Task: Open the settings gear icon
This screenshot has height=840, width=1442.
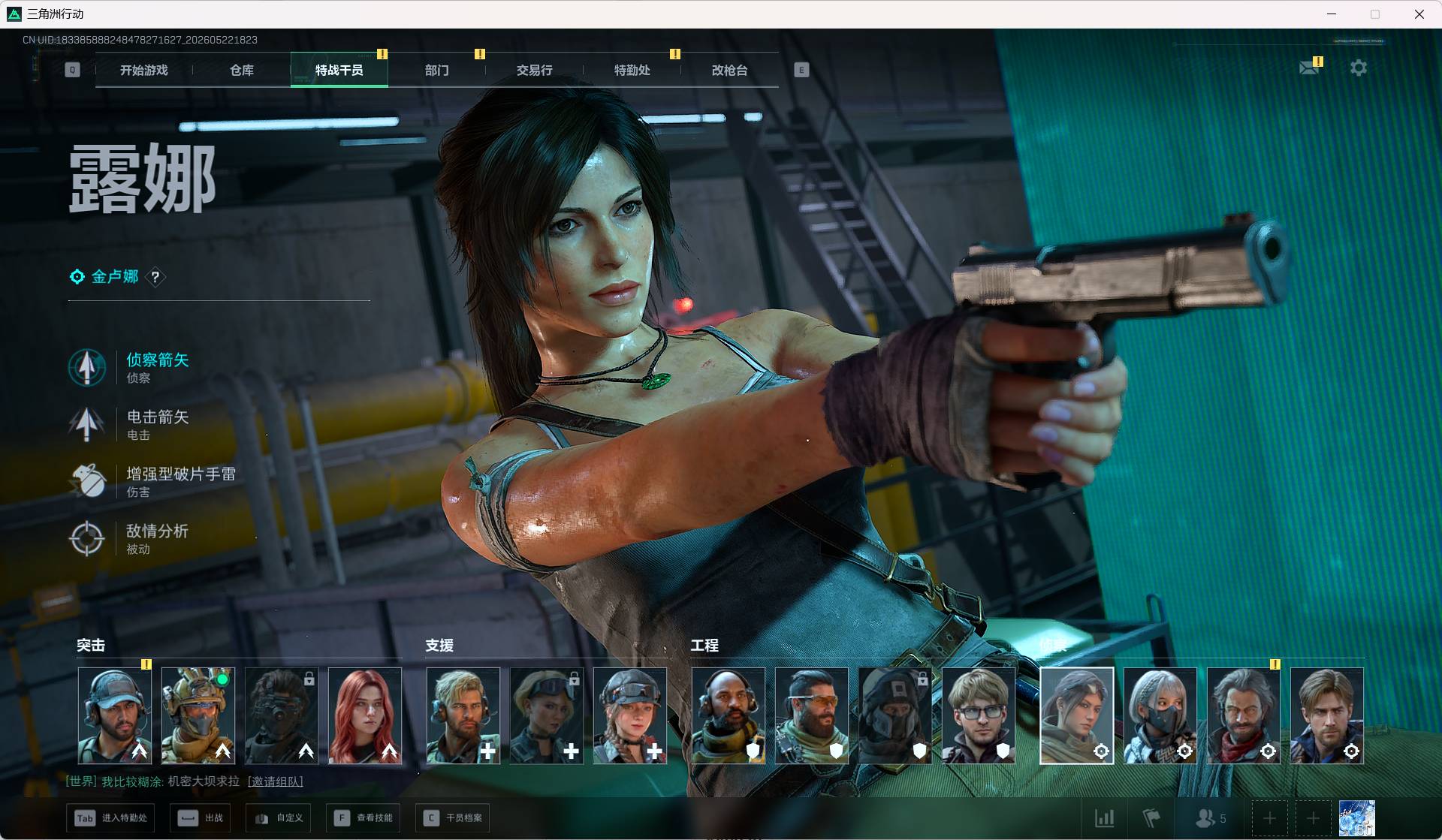Action: click(1359, 68)
